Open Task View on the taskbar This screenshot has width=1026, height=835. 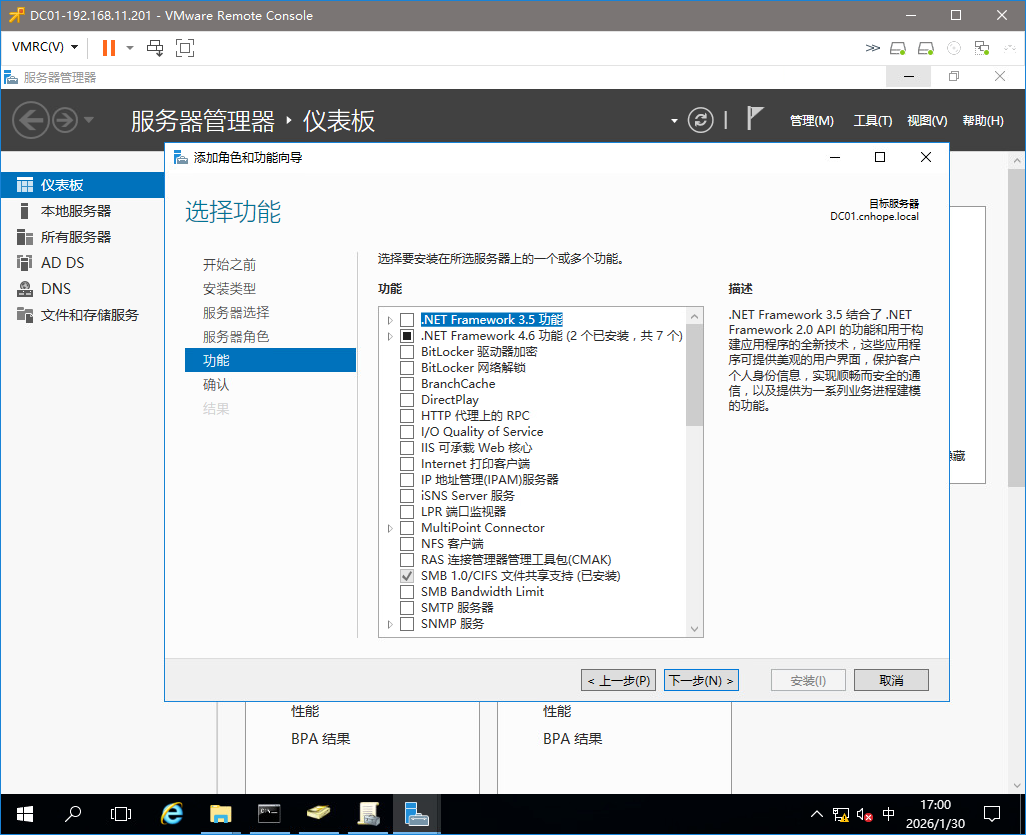(121, 814)
